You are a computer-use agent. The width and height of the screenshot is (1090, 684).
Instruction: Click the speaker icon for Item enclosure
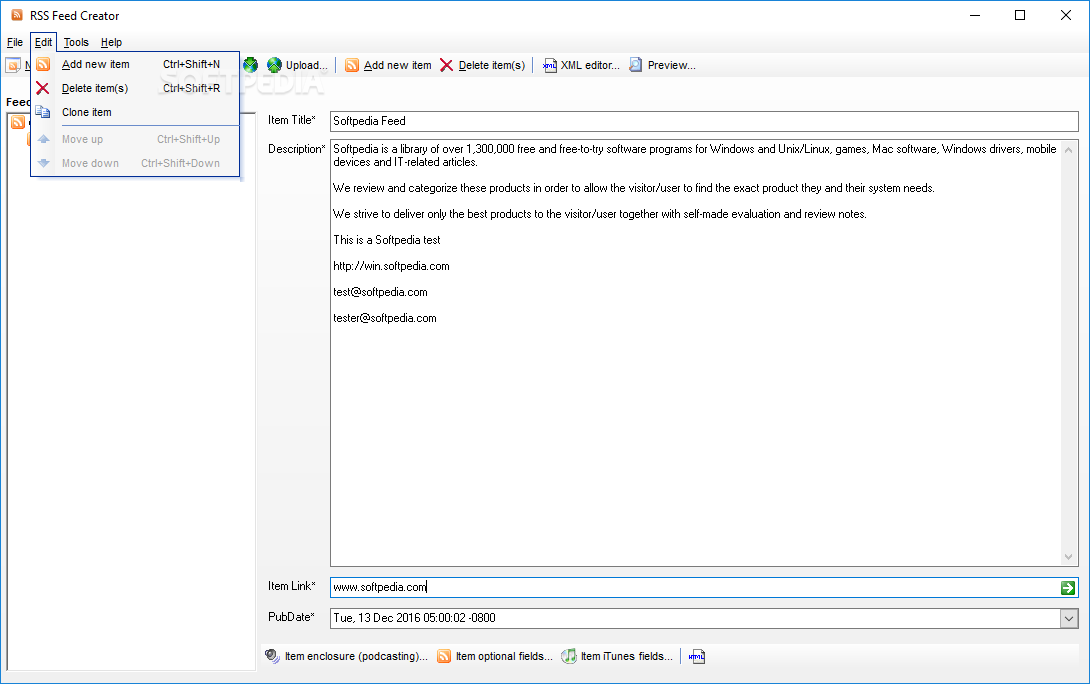tap(272, 656)
